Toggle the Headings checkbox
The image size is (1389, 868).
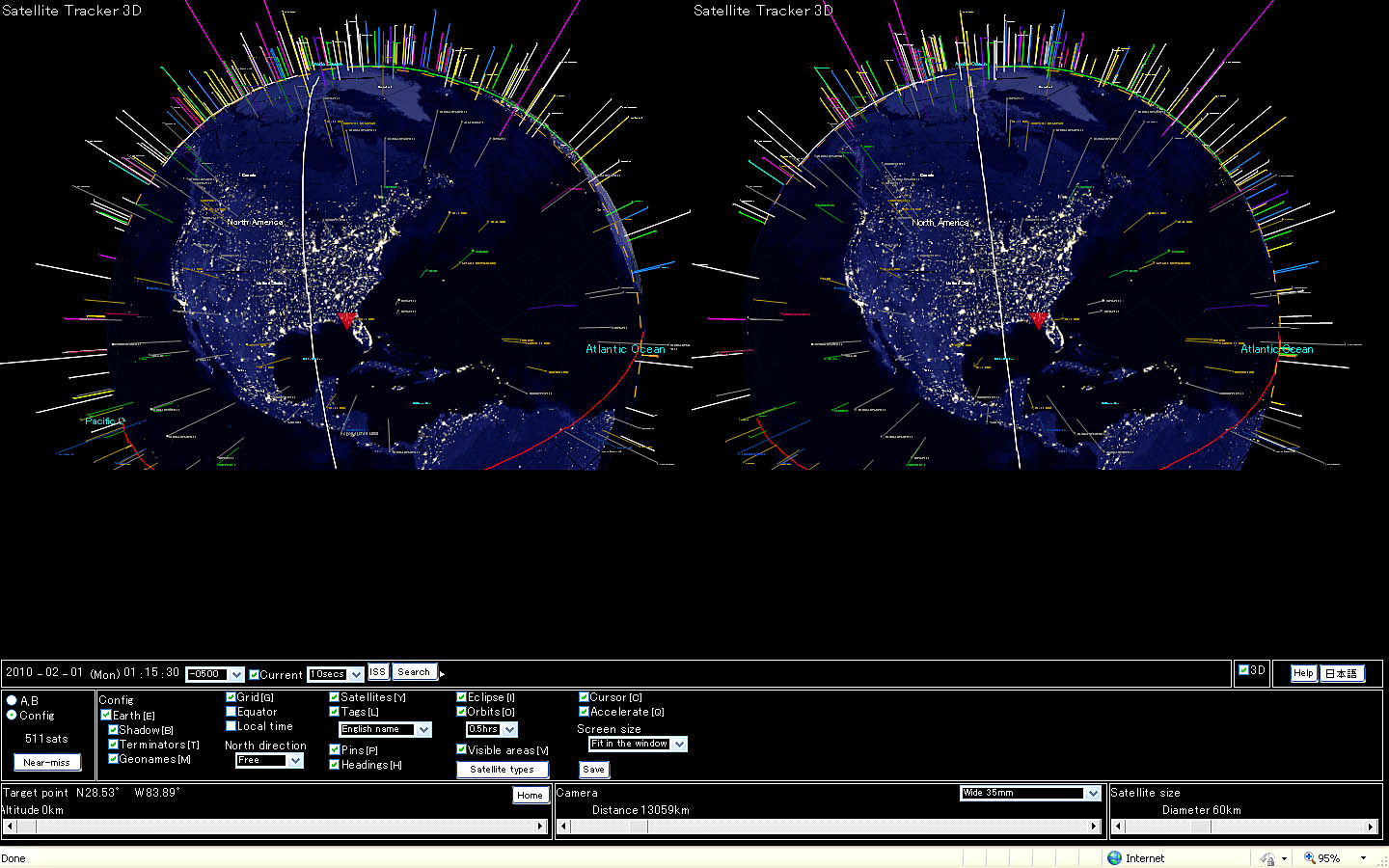point(335,765)
